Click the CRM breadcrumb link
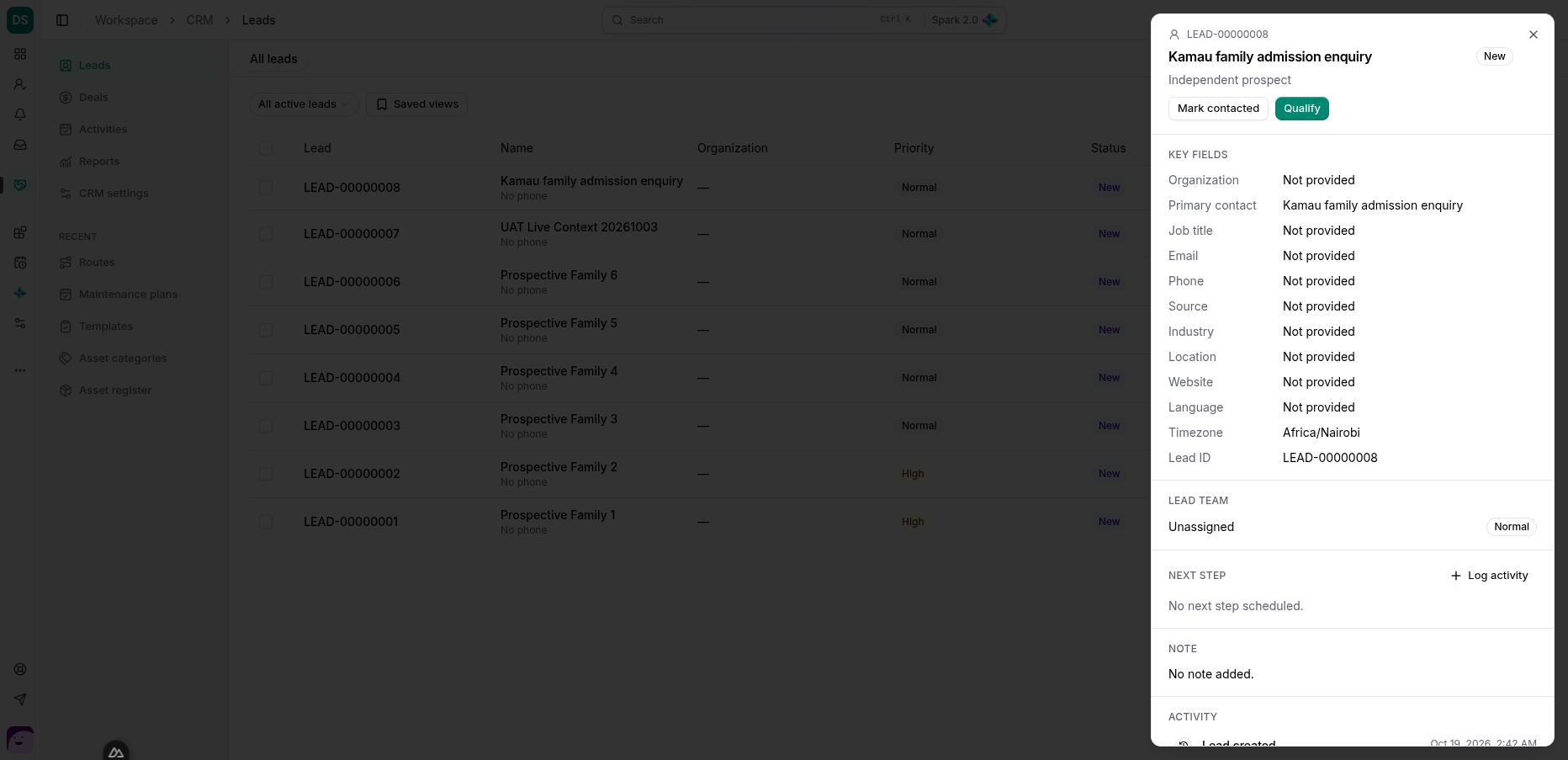This screenshot has width=1568, height=760. (x=199, y=20)
